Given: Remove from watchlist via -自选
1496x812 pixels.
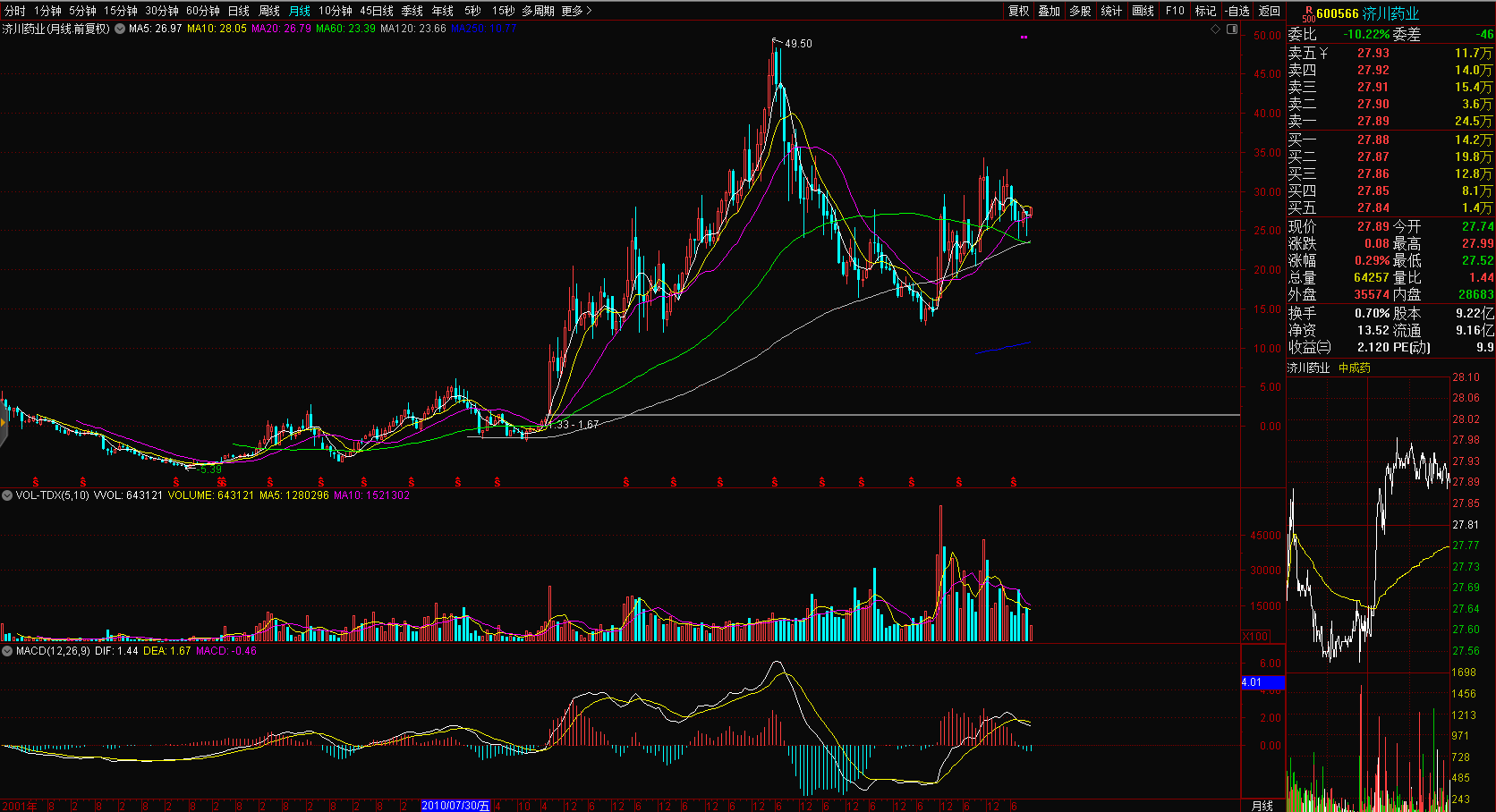Looking at the screenshot, I should tap(1237, 11).
